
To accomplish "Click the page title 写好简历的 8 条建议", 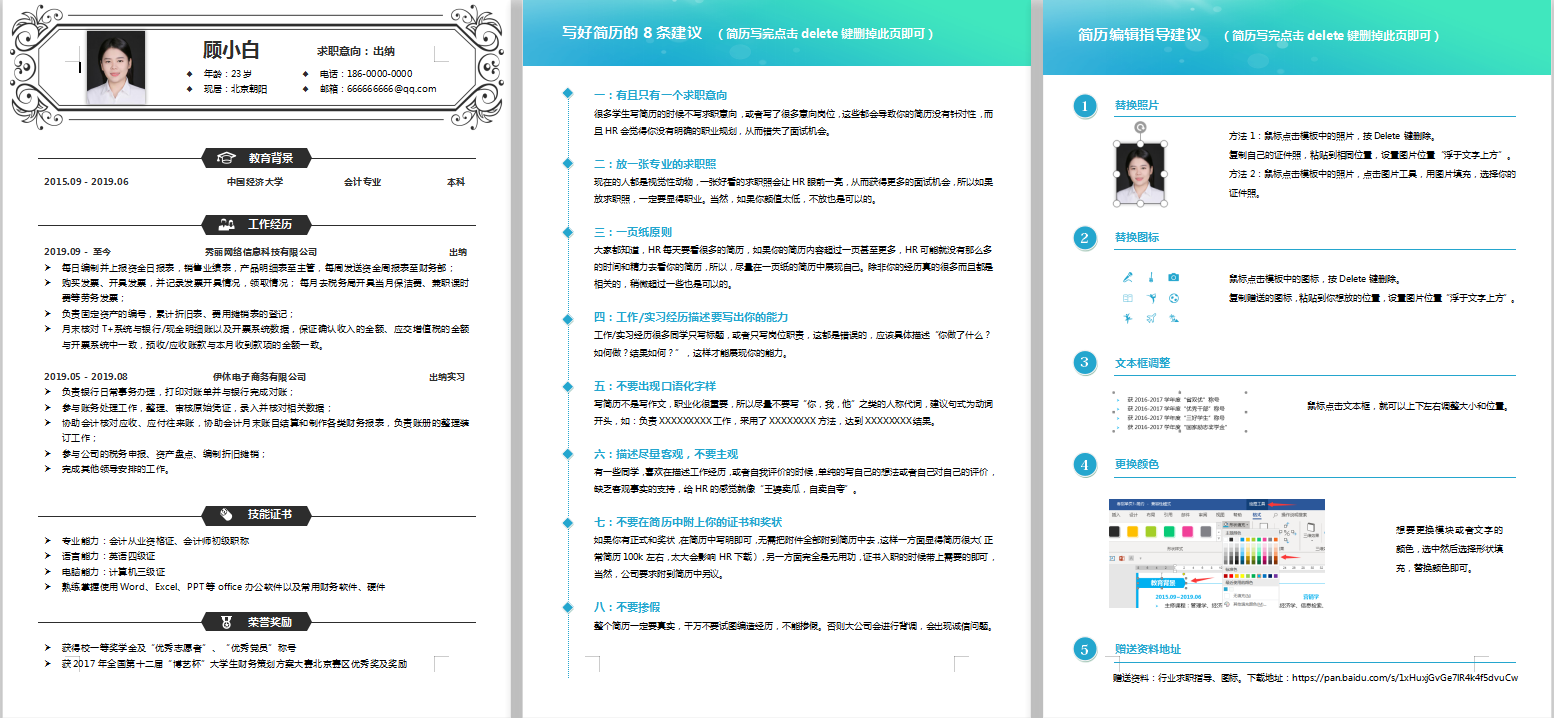I will click(x=631, y=33).
